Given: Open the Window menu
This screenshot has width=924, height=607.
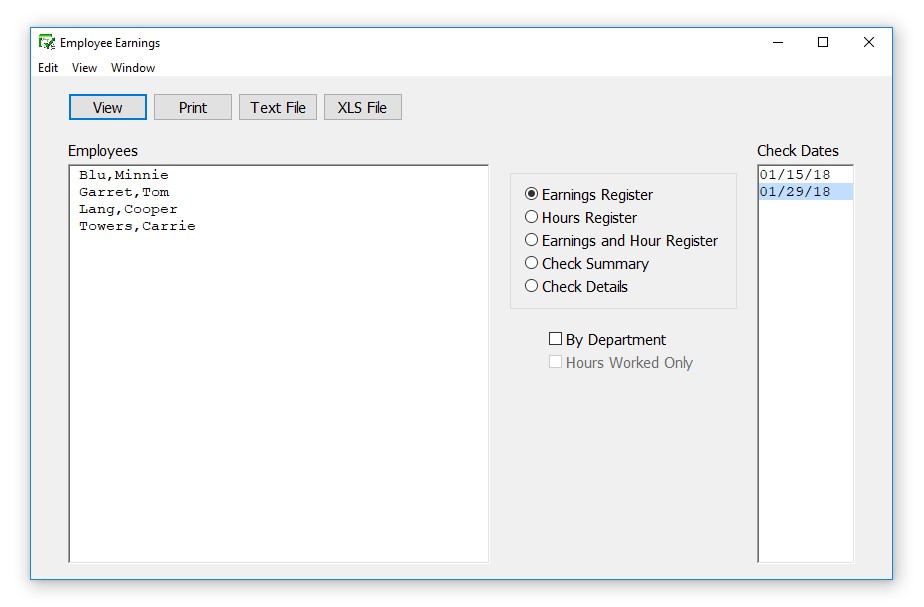Looking at the screenshot, I should click(x=133, y=68).
